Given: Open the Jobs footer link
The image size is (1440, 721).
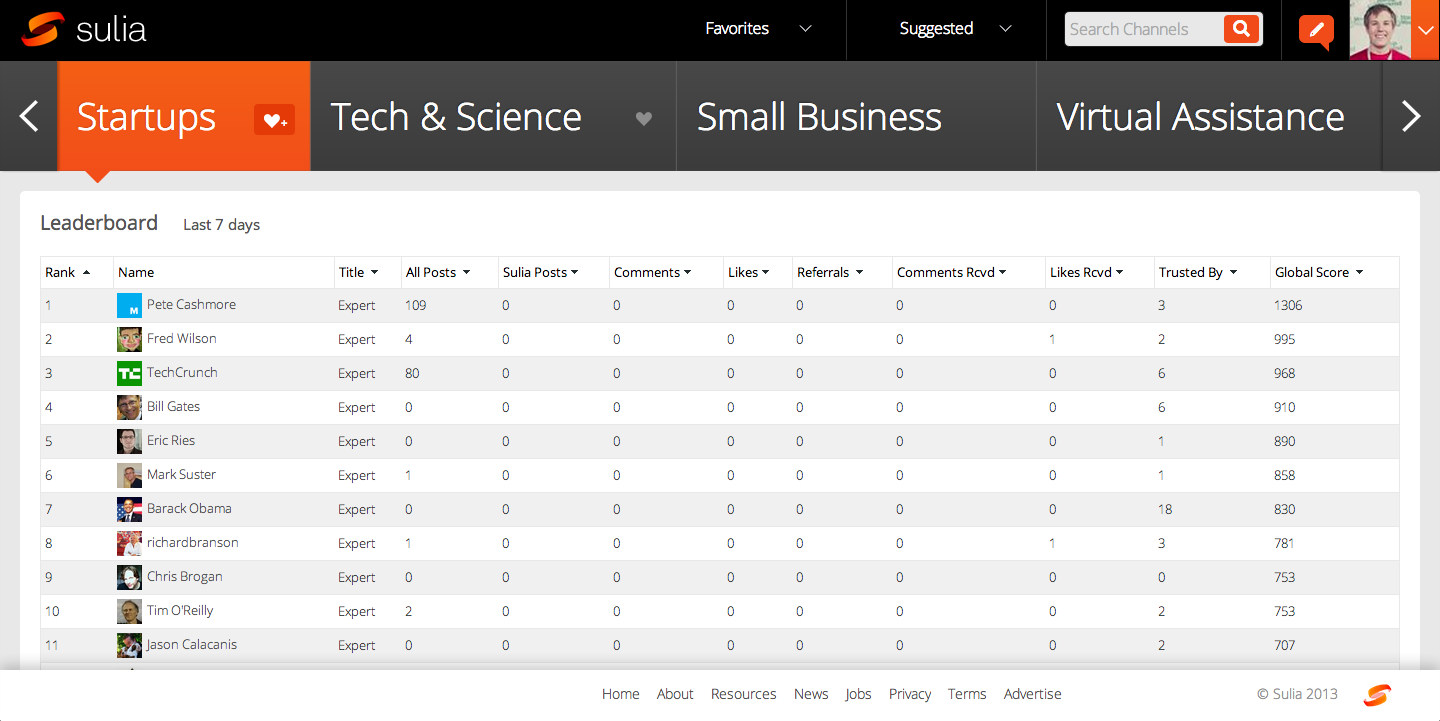Looking at the screenshot, I should 858,694.
